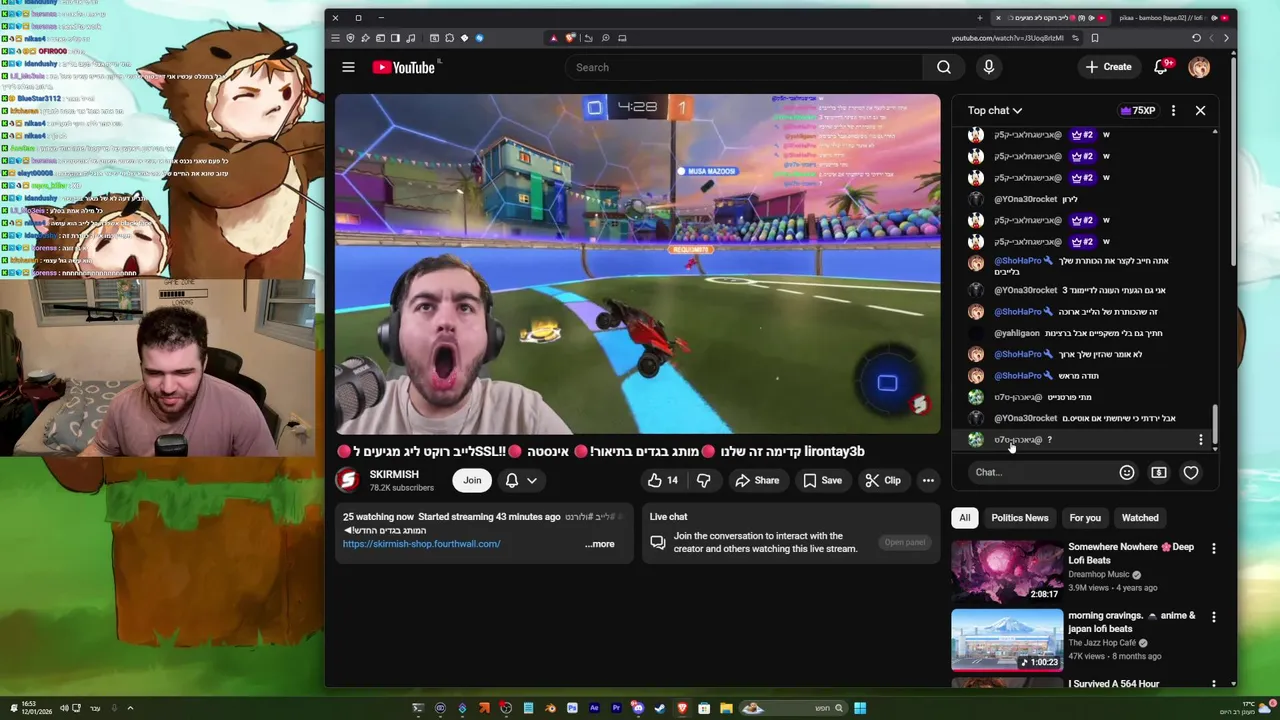Select the Politics News chip
1280x720 pixels.
(1020, 518)
